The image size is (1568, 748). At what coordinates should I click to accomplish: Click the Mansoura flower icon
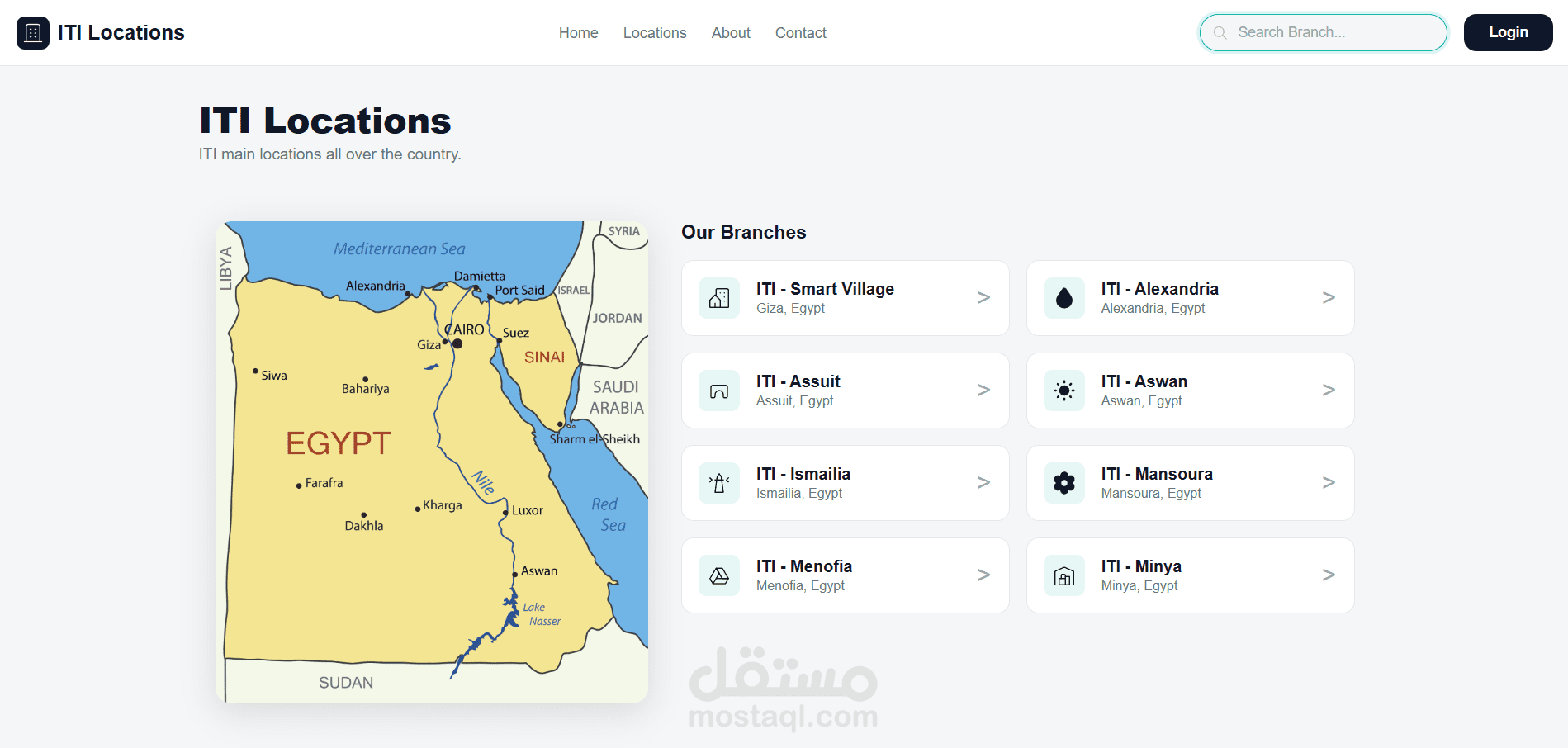pyautogui.click(x=1064, y=483)
